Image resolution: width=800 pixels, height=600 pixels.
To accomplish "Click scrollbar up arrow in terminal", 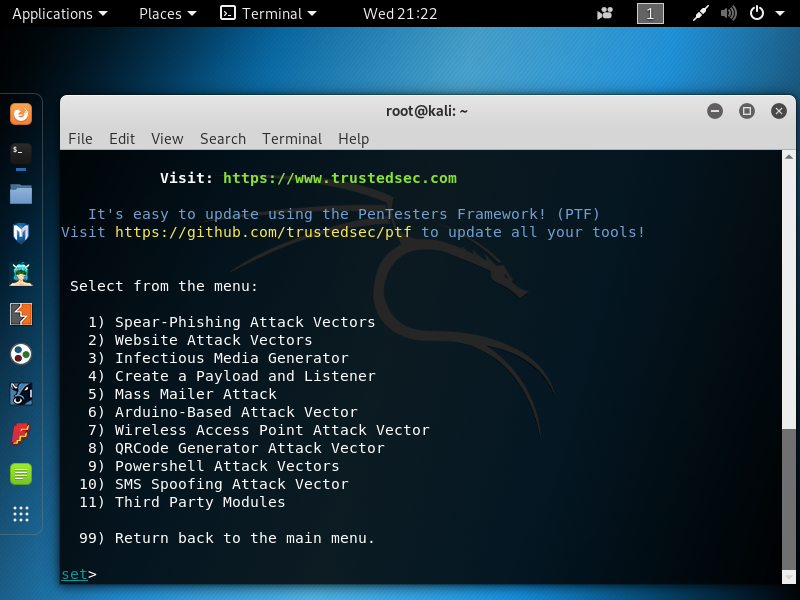I will 789,157.
